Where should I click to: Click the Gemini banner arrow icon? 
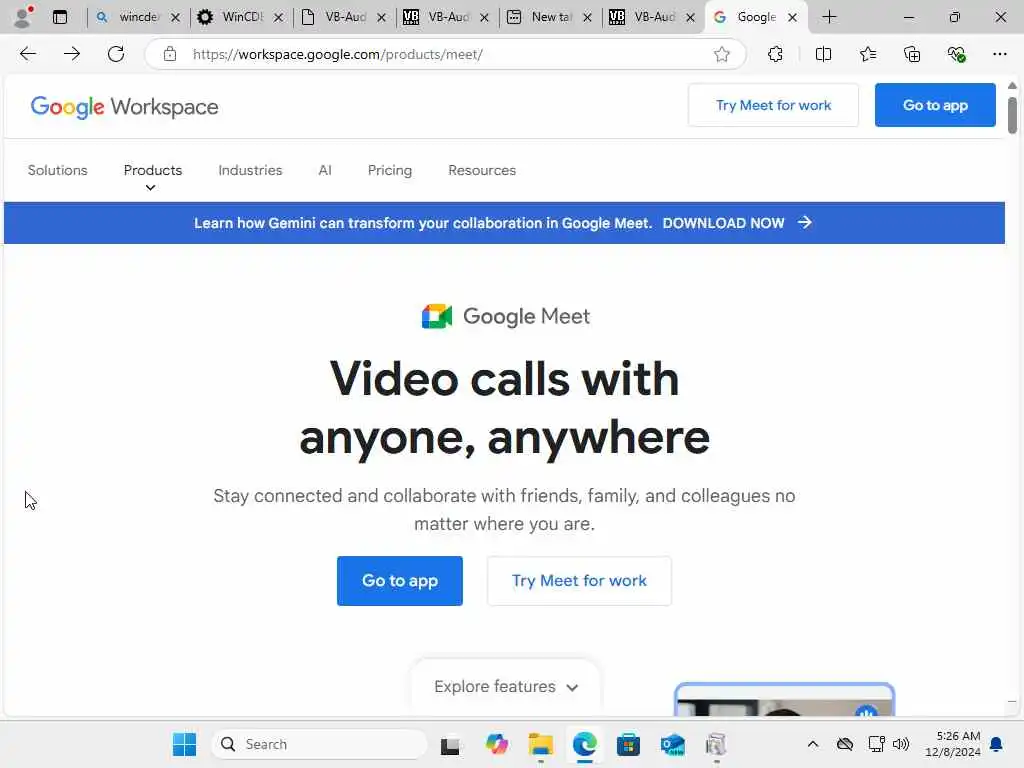click(x=805, y=223)
